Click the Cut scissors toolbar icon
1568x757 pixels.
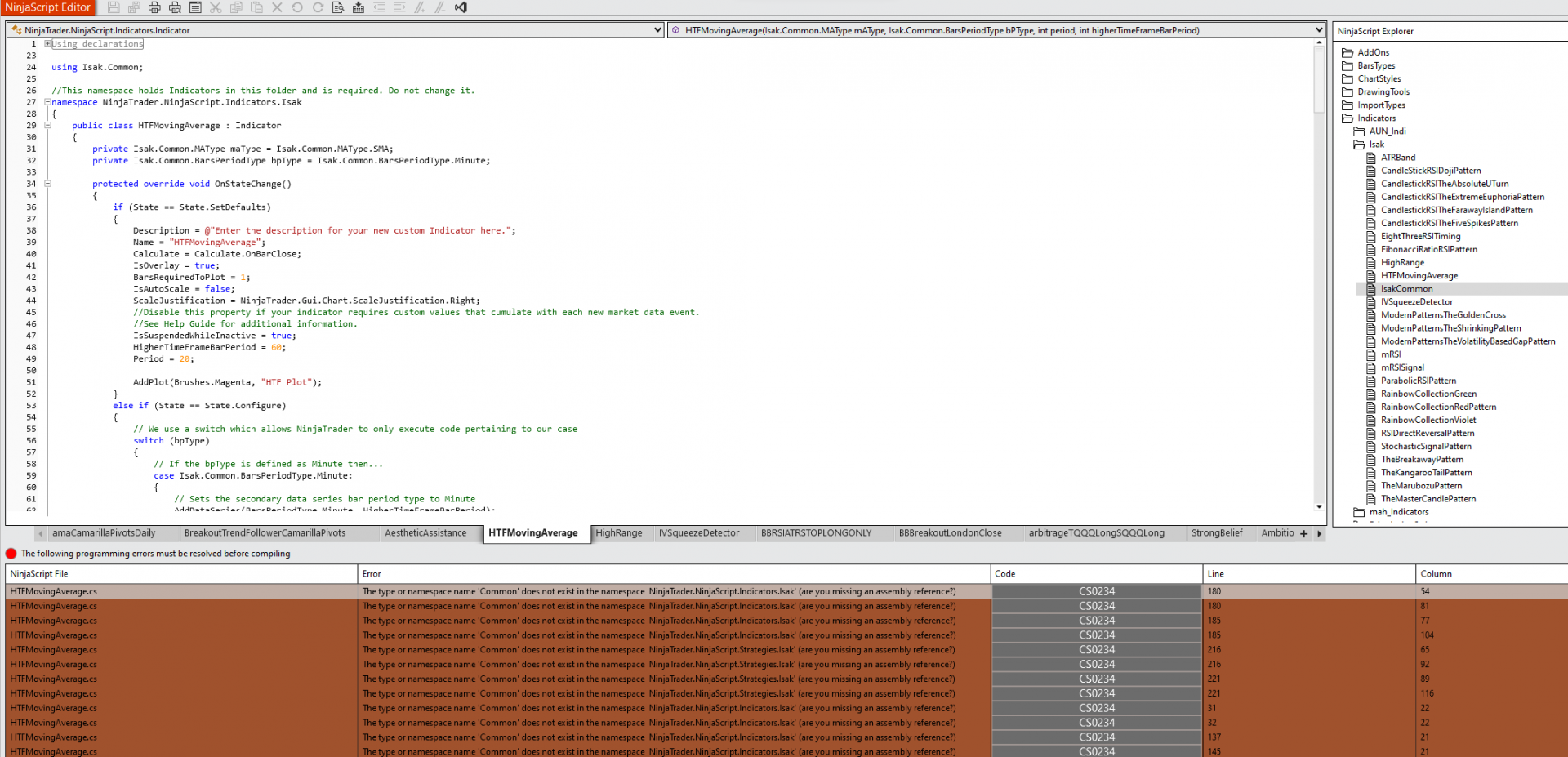(216, 7)
